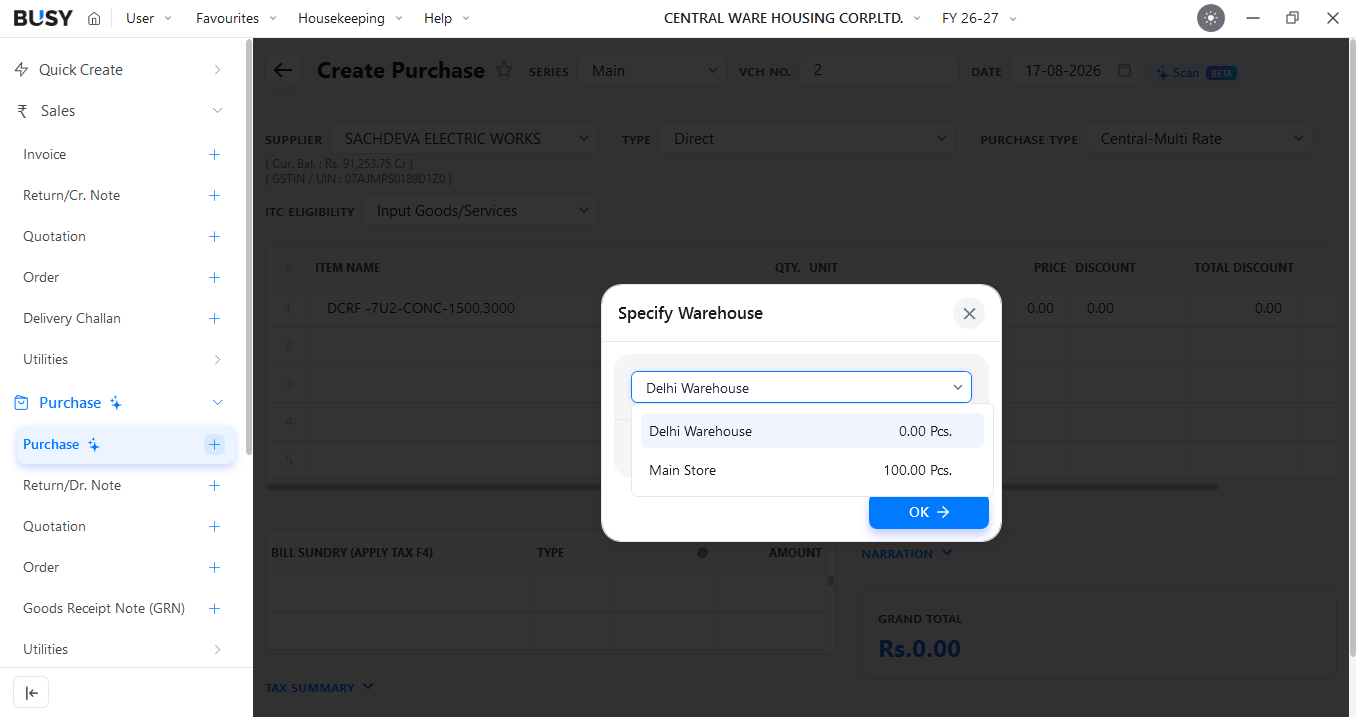
Task: Expand Purchase Utilities arrow
Action: [217, 650]
